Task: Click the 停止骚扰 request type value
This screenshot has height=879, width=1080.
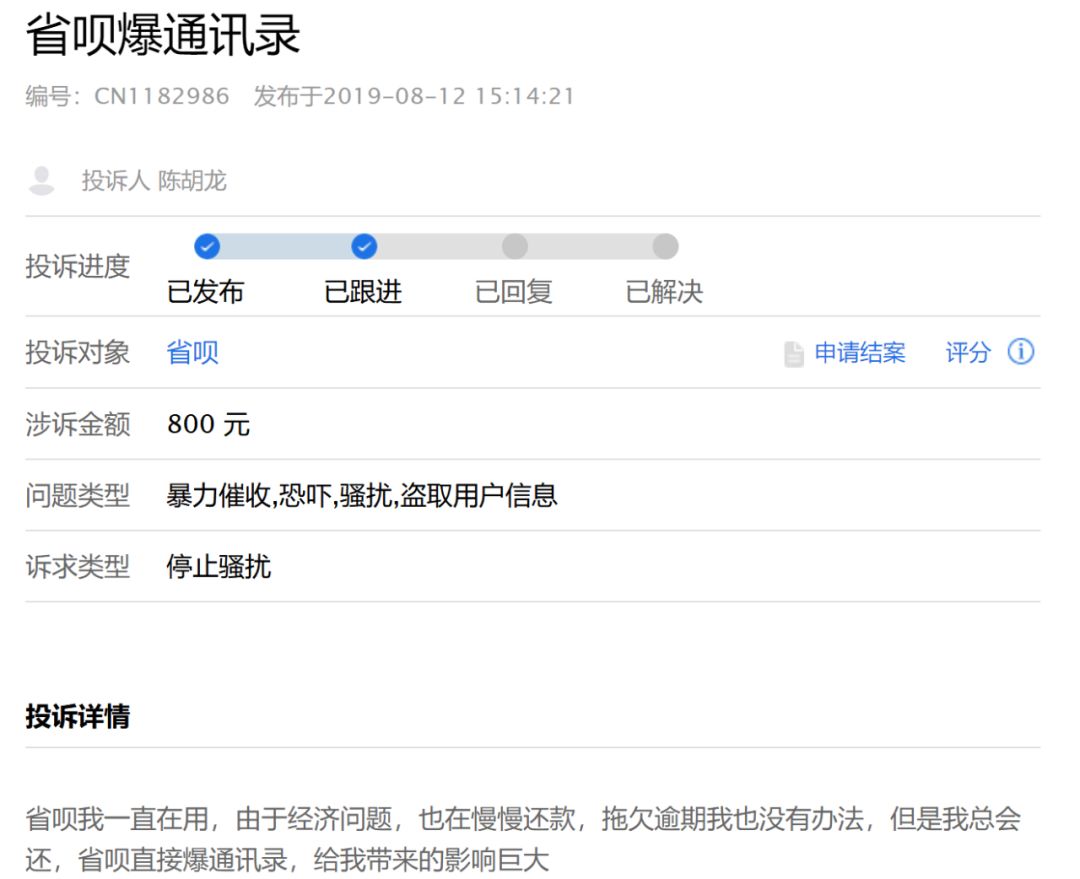Action: coord(218,567)
